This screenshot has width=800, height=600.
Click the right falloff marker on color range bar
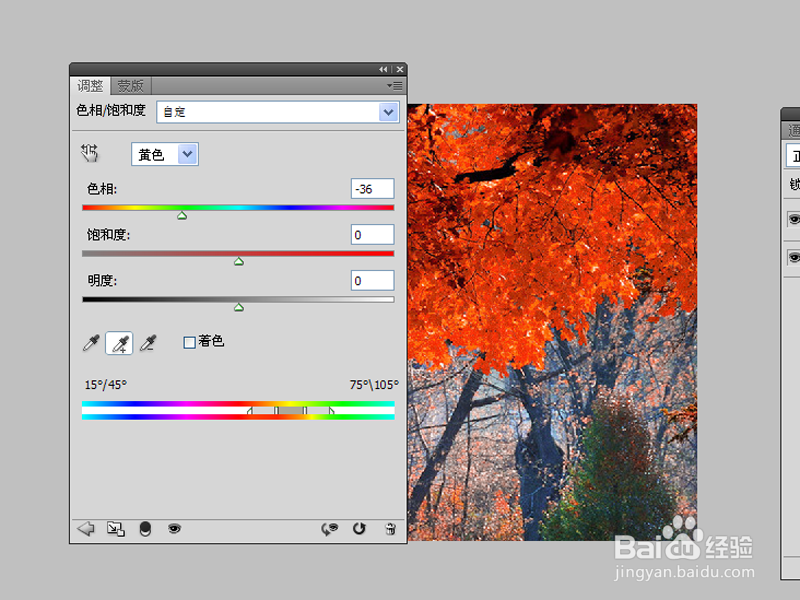(x=332, y=410)
